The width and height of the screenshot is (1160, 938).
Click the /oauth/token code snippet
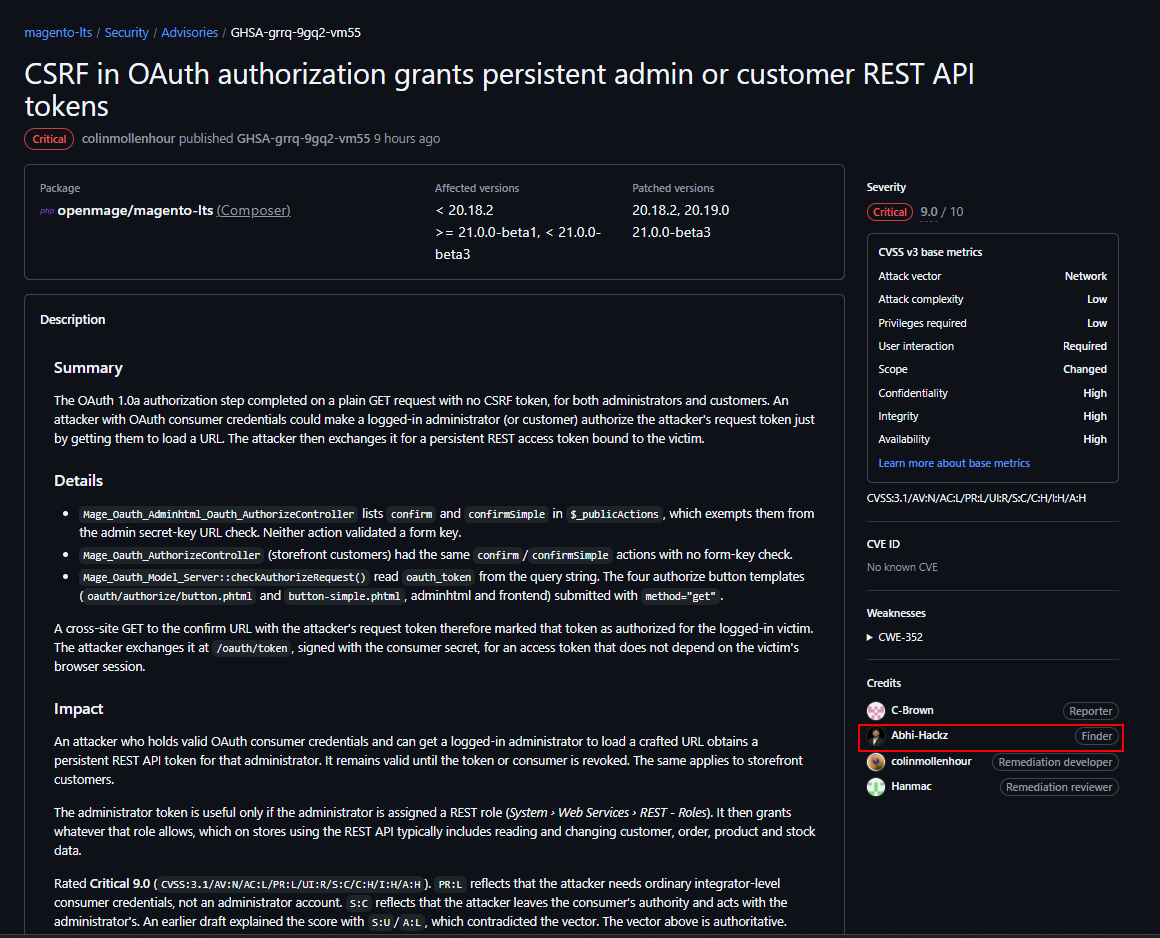pos(252,648)
